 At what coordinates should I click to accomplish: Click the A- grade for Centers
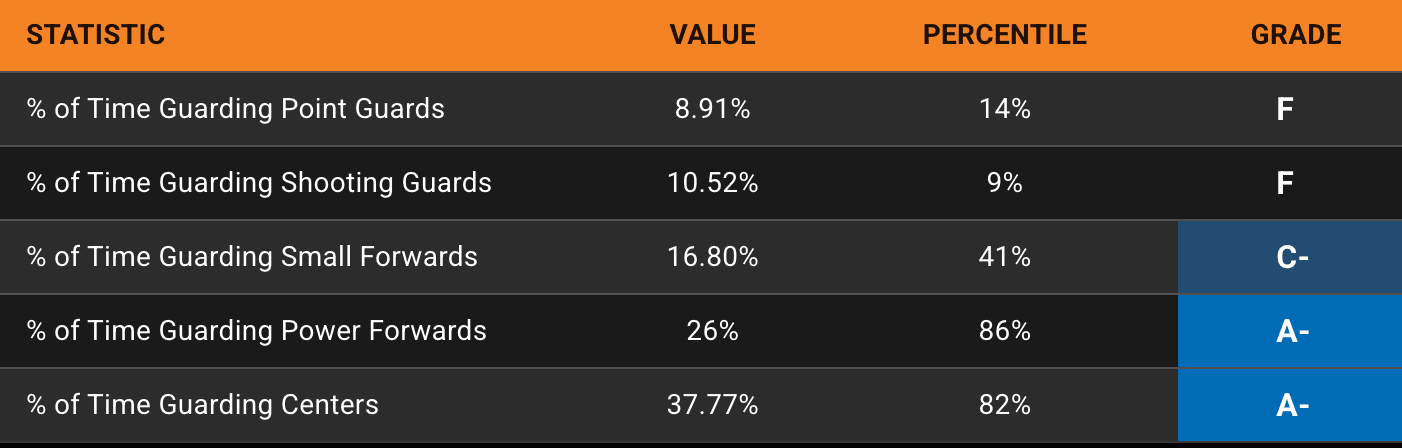pos(1290,405)
